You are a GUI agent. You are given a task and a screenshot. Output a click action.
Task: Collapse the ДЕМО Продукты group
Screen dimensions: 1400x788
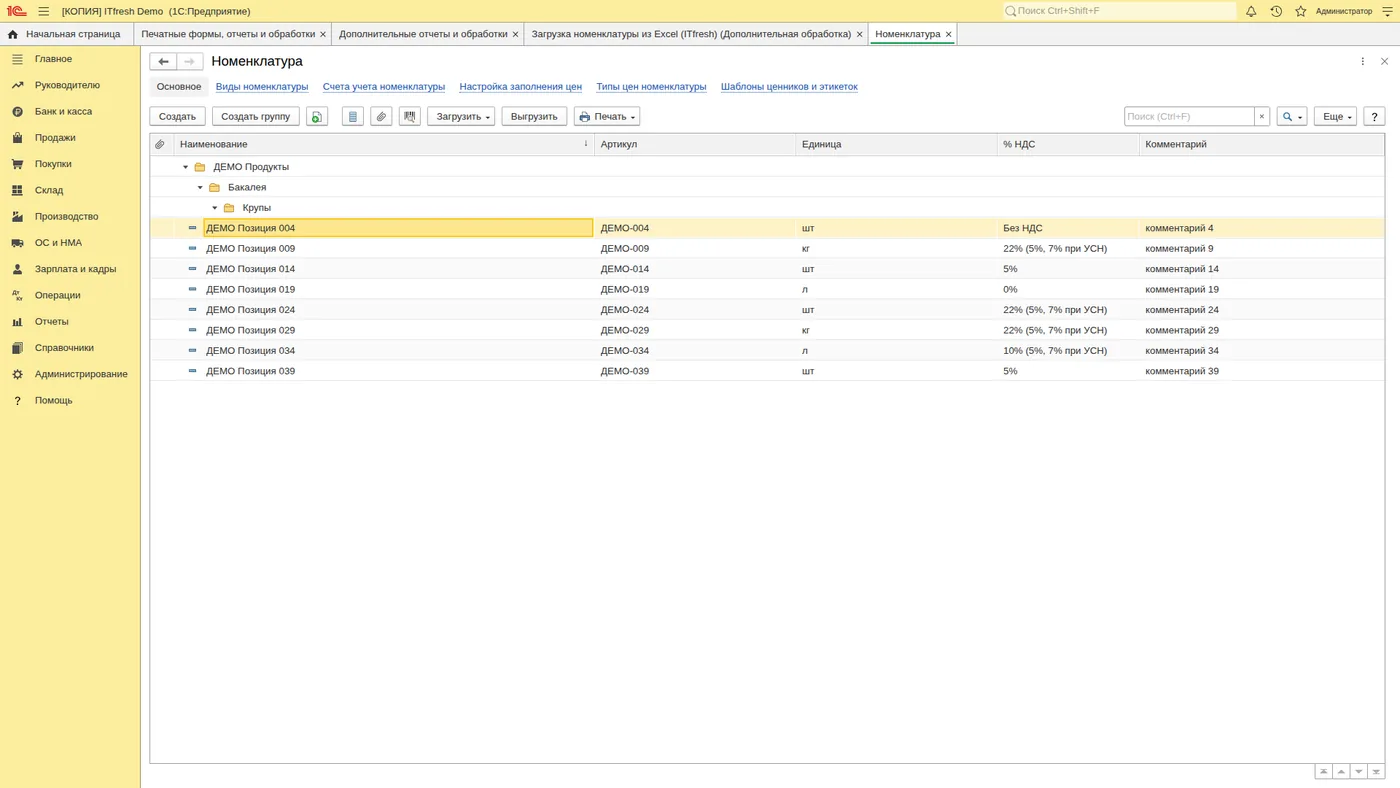(x=185, y=167)
